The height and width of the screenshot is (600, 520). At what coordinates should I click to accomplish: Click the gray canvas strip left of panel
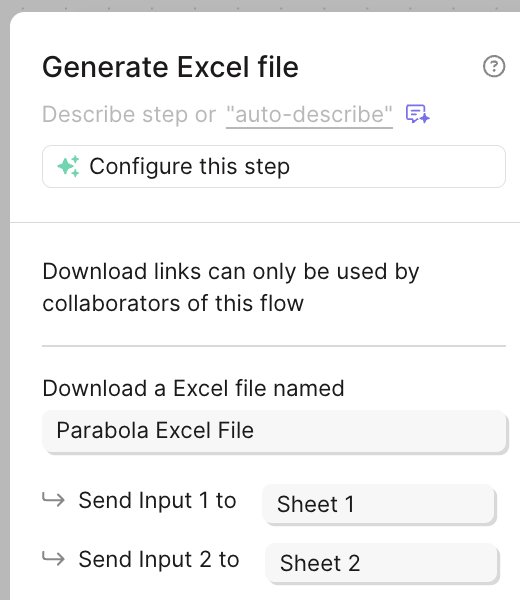coord(5,306)
